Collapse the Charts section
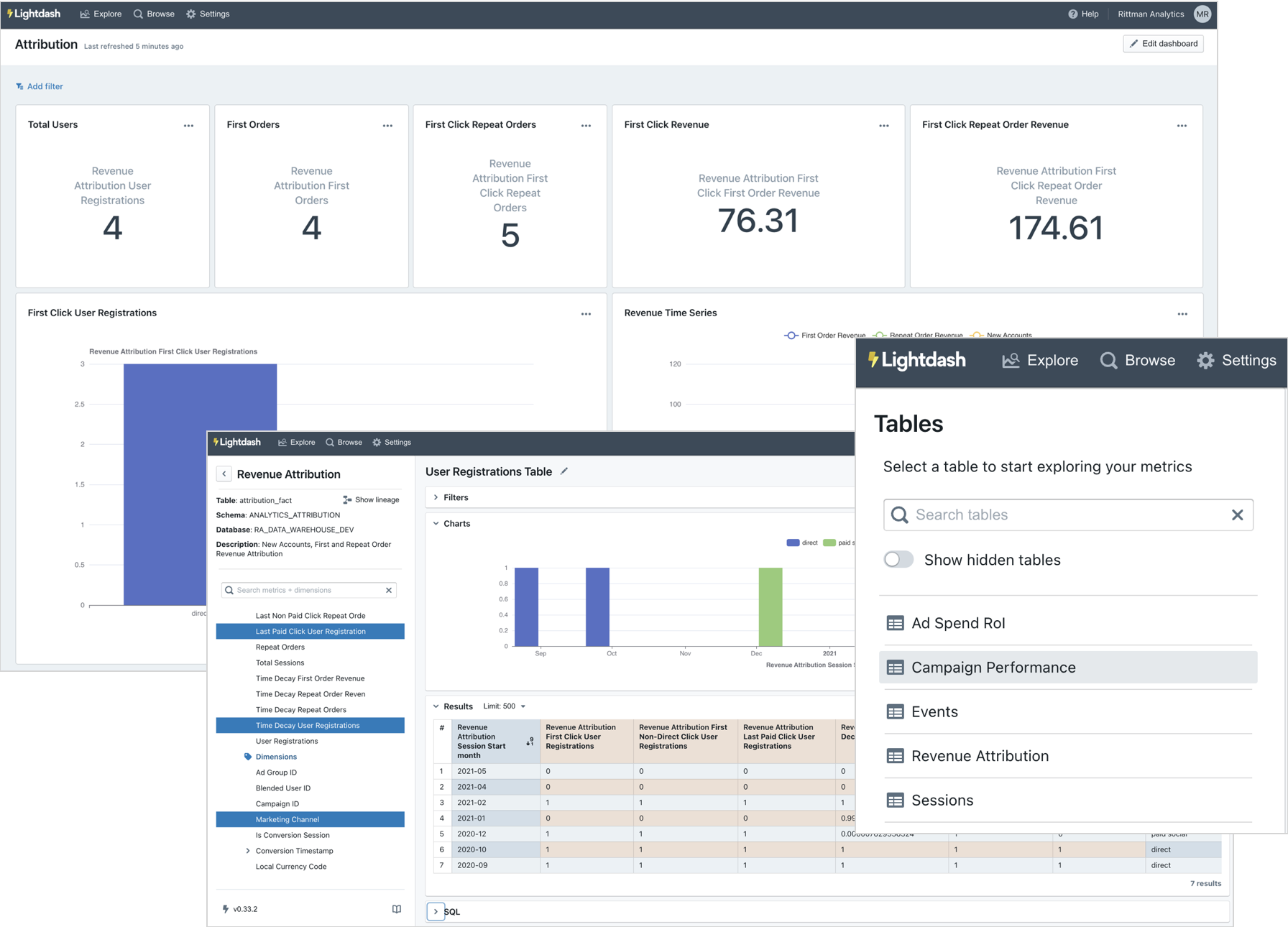Image resolution: width=1288 pixels, height=927 pixels. point(436,523)
